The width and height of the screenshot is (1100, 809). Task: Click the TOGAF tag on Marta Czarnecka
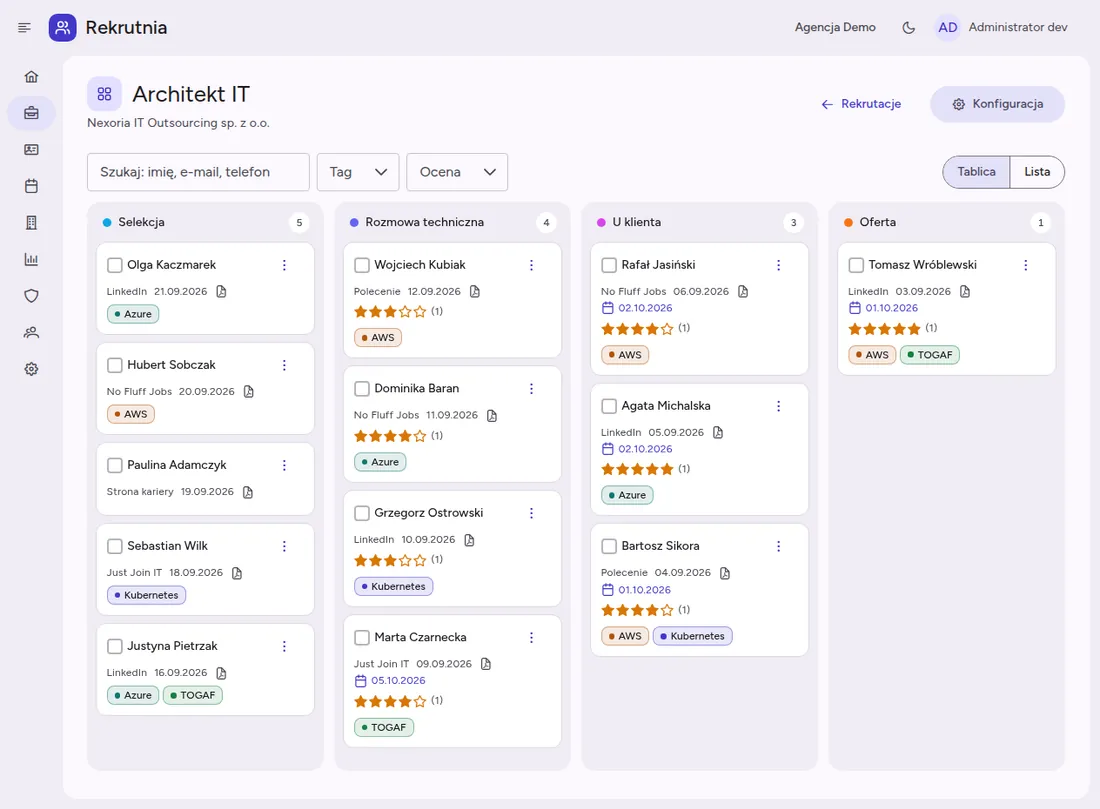pyautogui.click(x=383, y=728)
